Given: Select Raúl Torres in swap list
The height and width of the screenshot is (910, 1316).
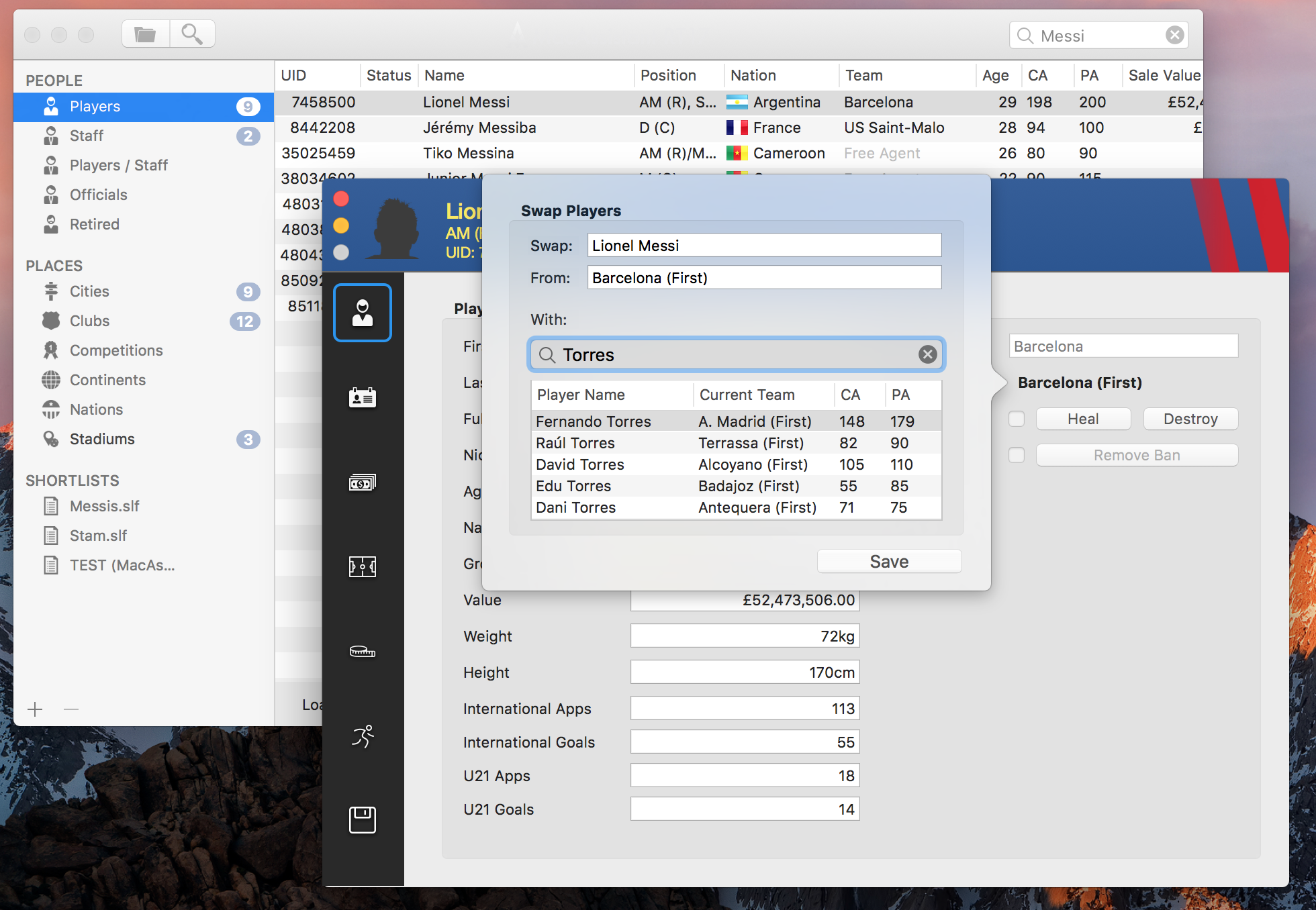Looking at the screenshot, I should tap(737, 443).
